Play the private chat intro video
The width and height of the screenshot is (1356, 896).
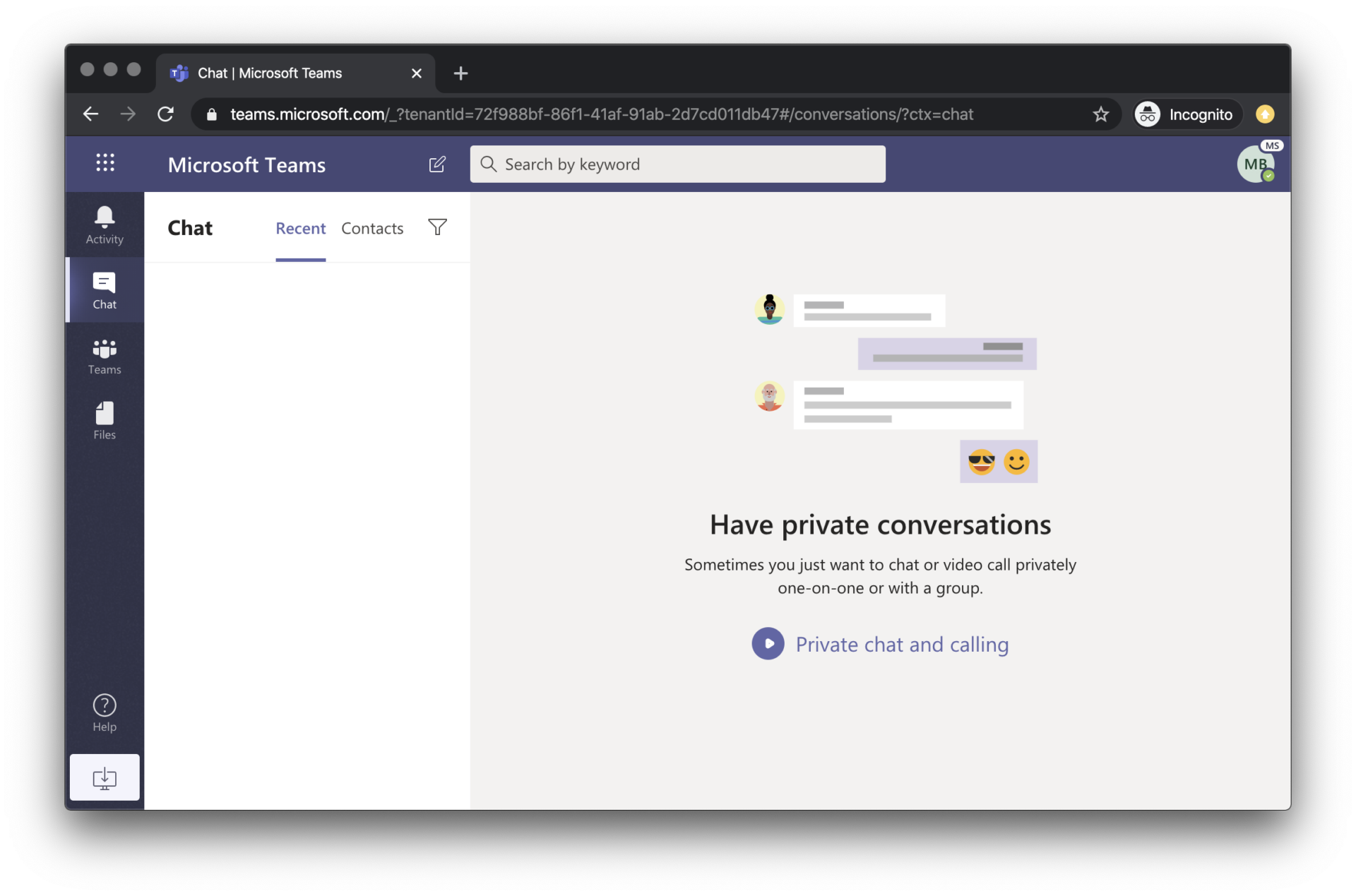coord(768,644)
